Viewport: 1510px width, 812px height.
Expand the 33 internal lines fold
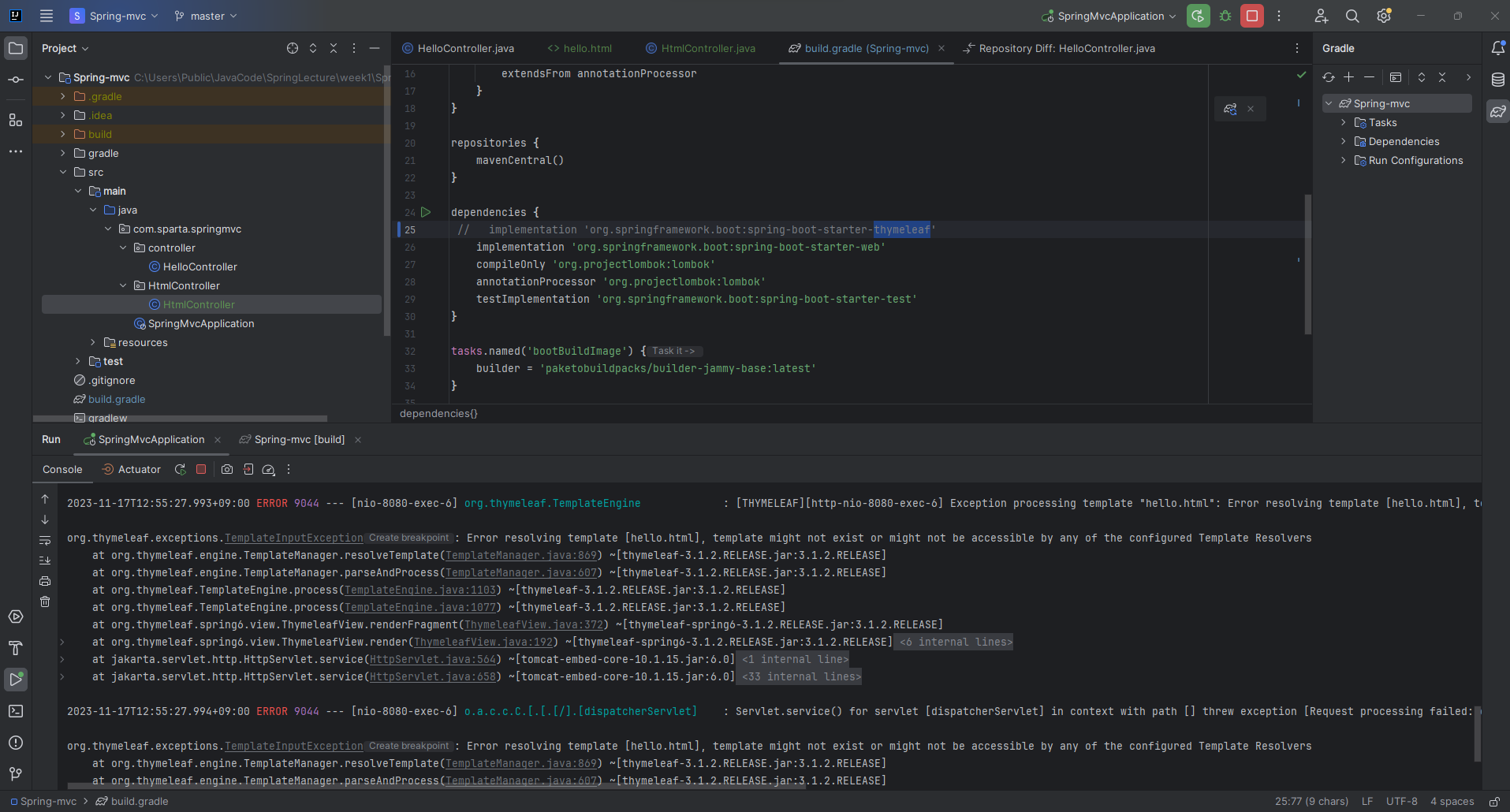(x=801, y=676)
